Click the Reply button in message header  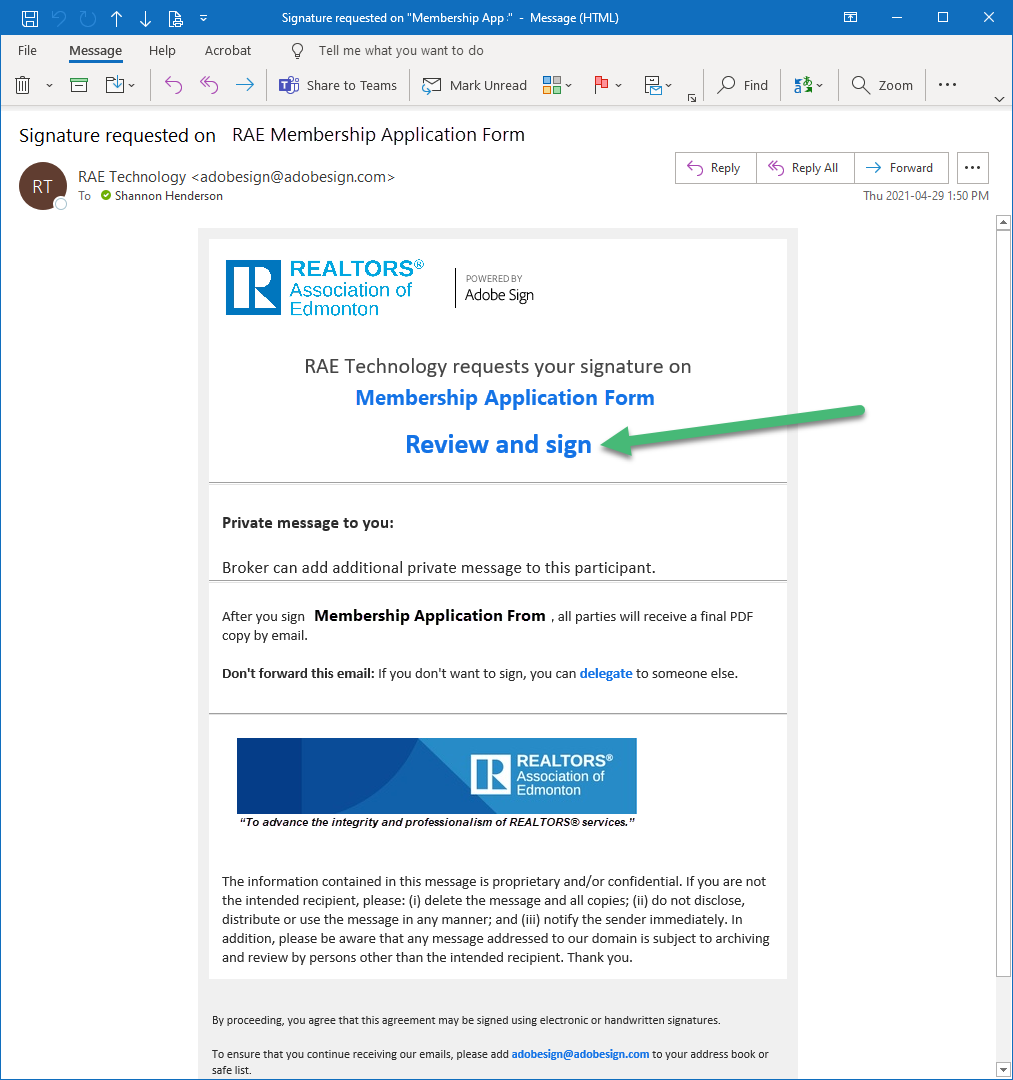coord(716,168)
